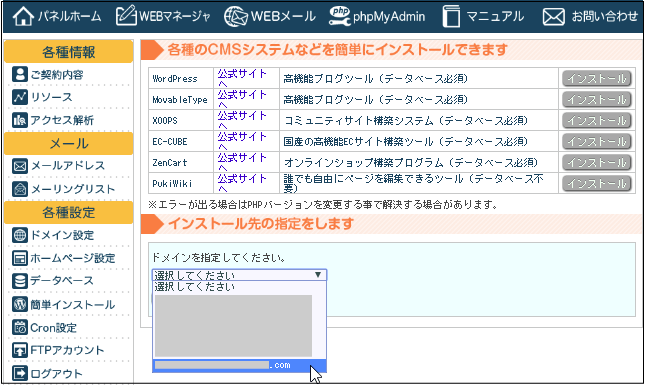Click the phpMyAdmin php wrench icon
Image resolution: width=645 pixels, height=385 pixels.
340,16
